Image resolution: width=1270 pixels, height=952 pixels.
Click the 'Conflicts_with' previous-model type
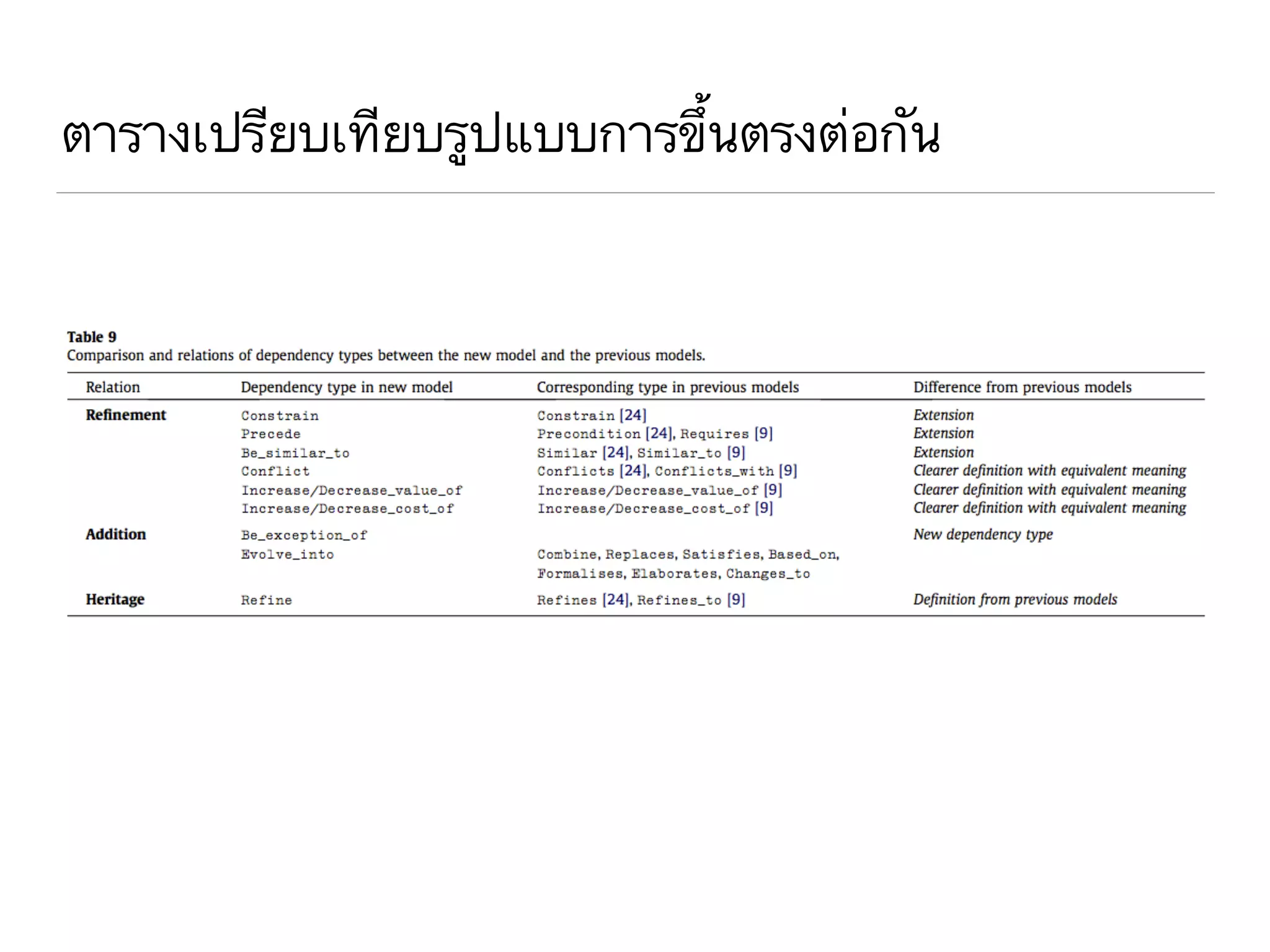[x=714, y=471]
